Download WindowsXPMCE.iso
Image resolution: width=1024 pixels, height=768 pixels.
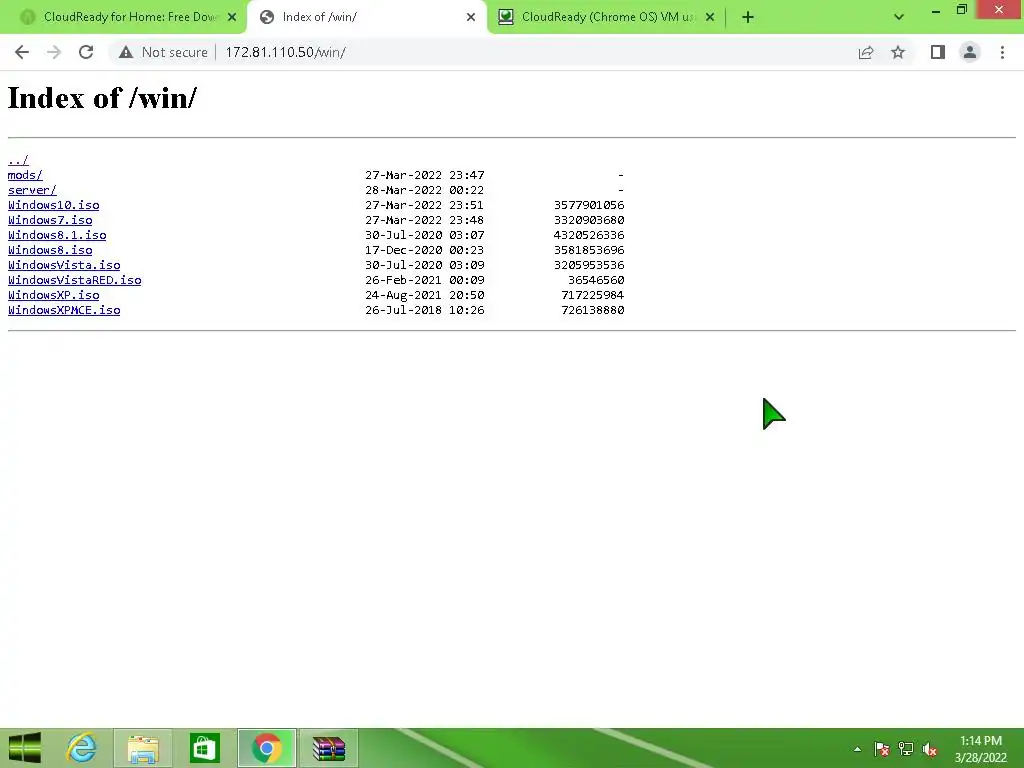(x=64, y=310)
